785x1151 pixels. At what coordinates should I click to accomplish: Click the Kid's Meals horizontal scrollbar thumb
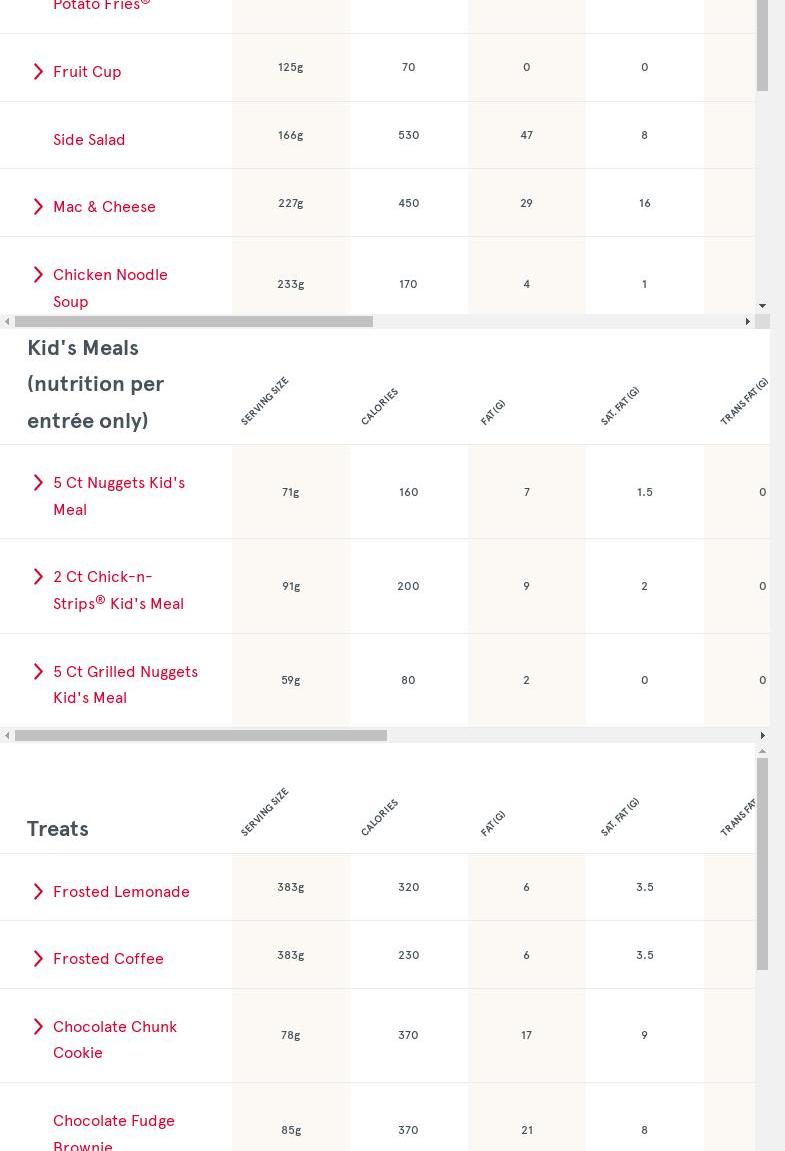pos(200,736)
